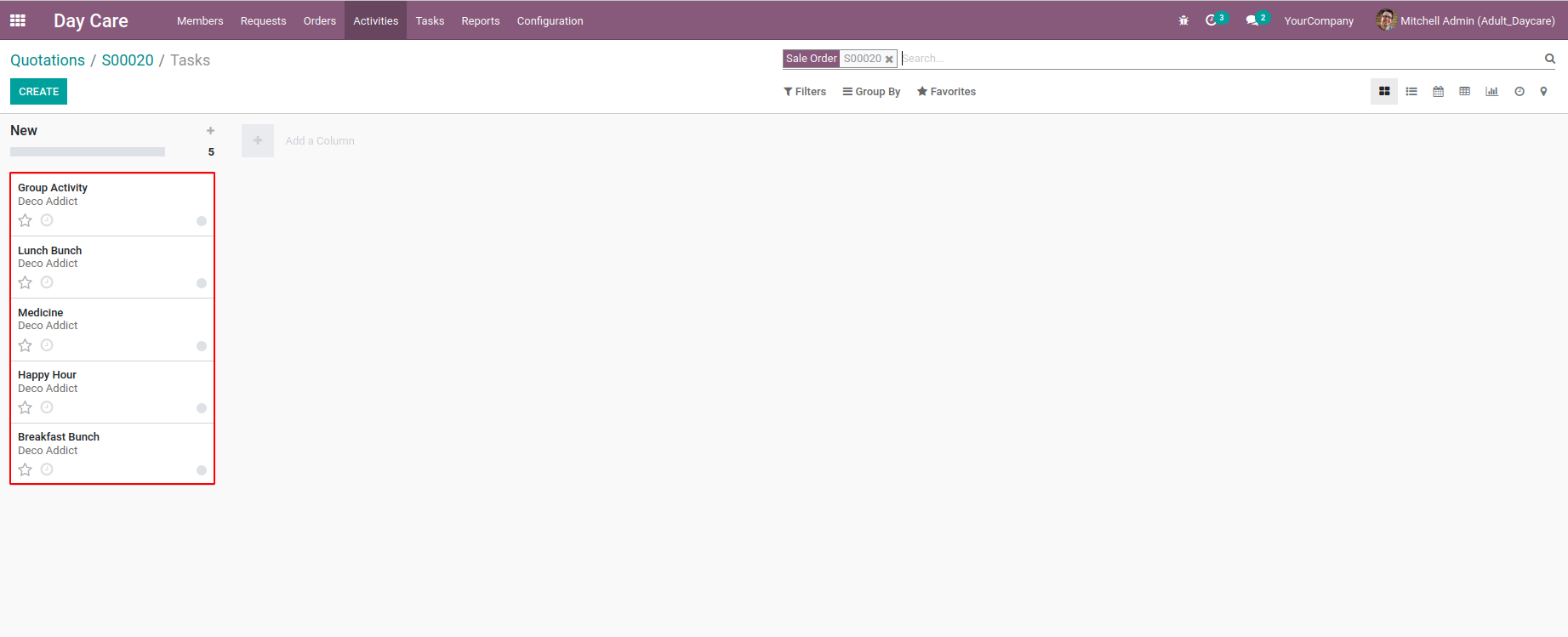Star the Group Activity task
This screenshot has width=1568, height=637.
tap(26, 220)
